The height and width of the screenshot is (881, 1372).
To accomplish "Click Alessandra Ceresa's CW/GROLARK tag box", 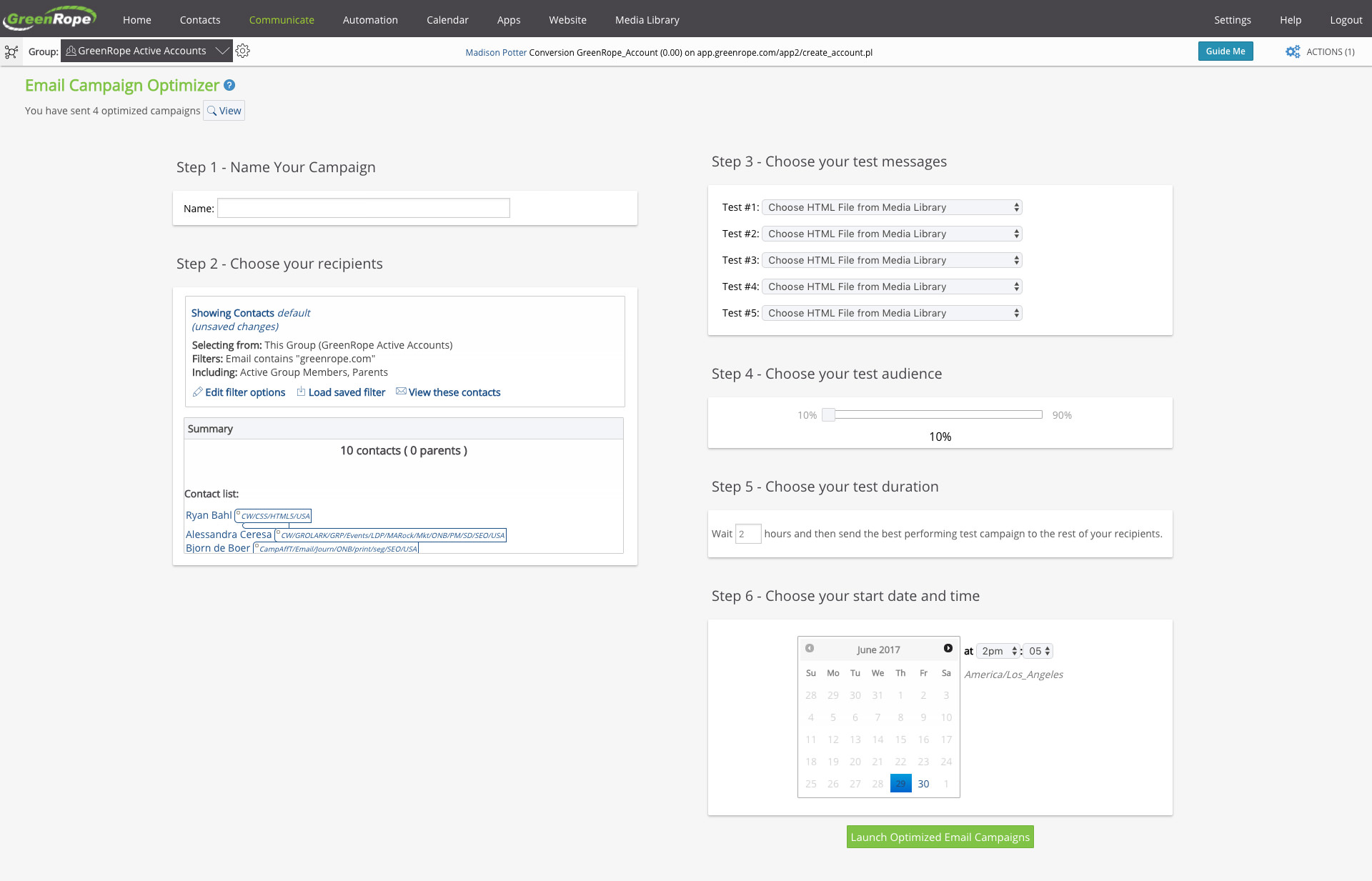I will coord(390,535).
